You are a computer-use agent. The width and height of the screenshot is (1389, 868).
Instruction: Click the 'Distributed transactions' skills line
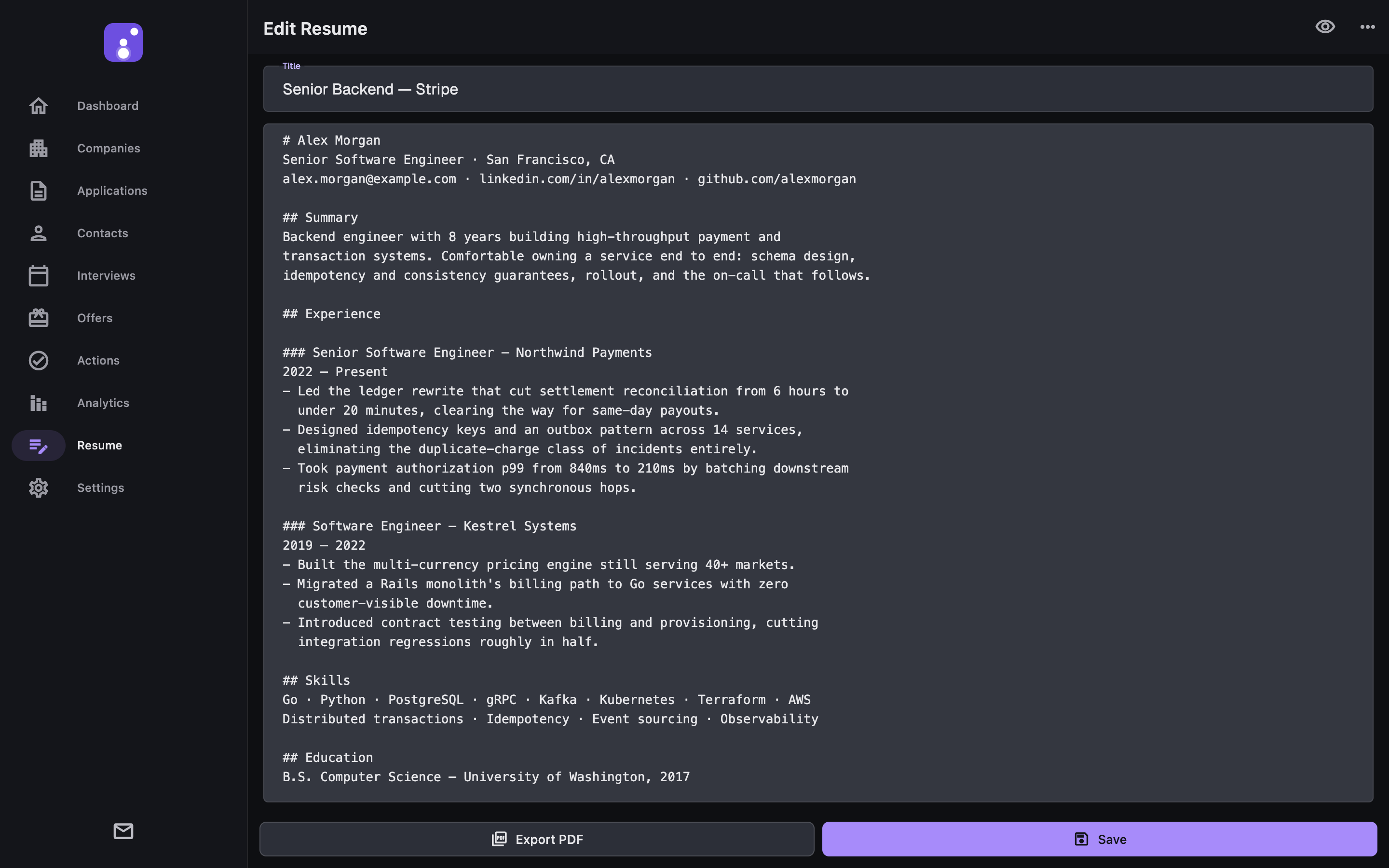click(x=550, y=719)
